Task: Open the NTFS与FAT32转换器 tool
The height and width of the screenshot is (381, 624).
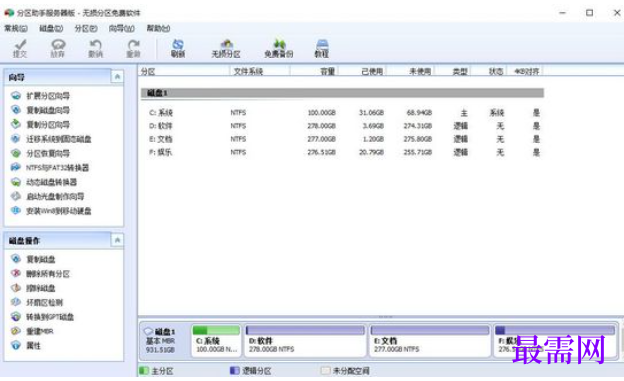Action: (x=50, y=168)
